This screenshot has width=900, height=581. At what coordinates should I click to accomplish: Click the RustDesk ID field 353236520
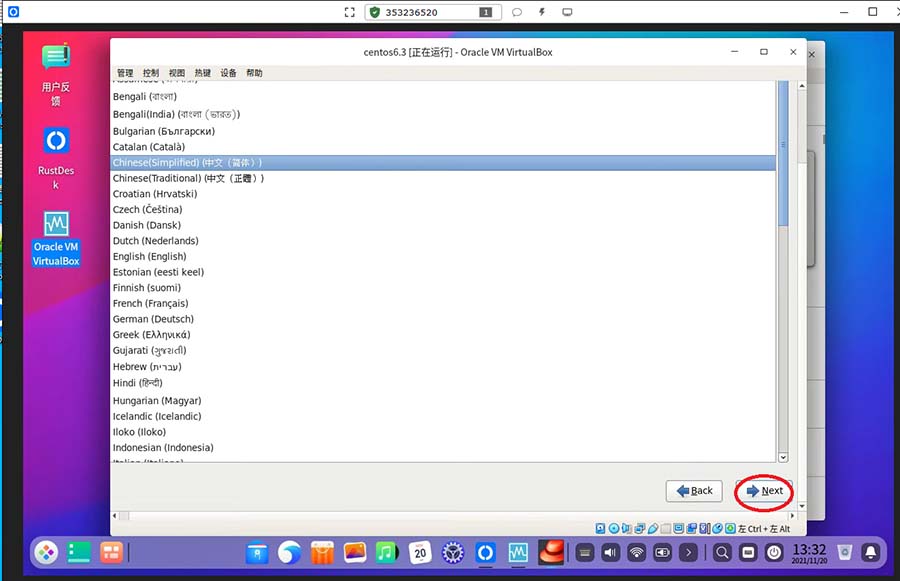coord(433,12)
